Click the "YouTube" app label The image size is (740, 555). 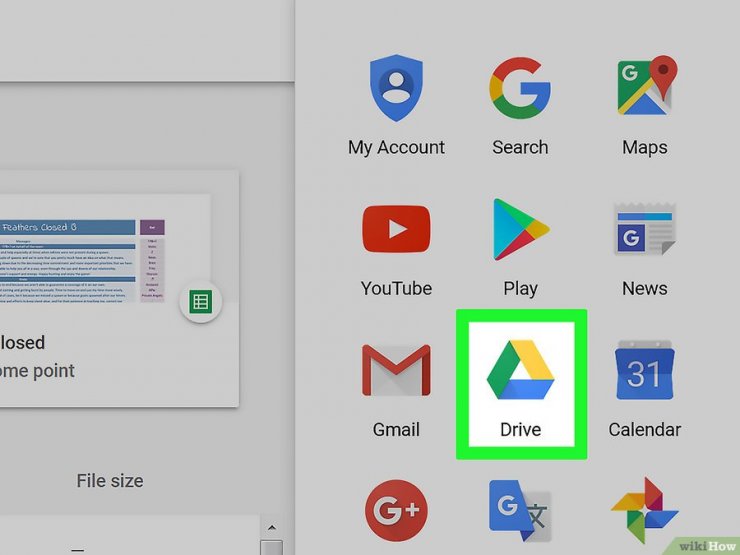pos(396,288)
